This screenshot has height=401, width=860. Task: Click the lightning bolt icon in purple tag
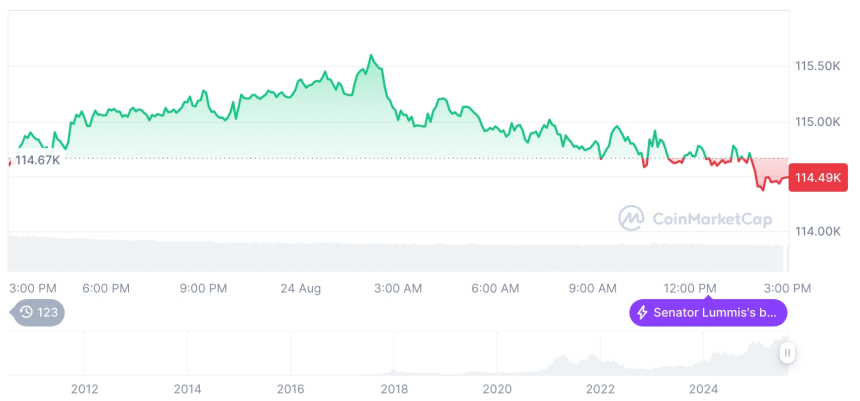pyautogui.click(x=642, y=313)
